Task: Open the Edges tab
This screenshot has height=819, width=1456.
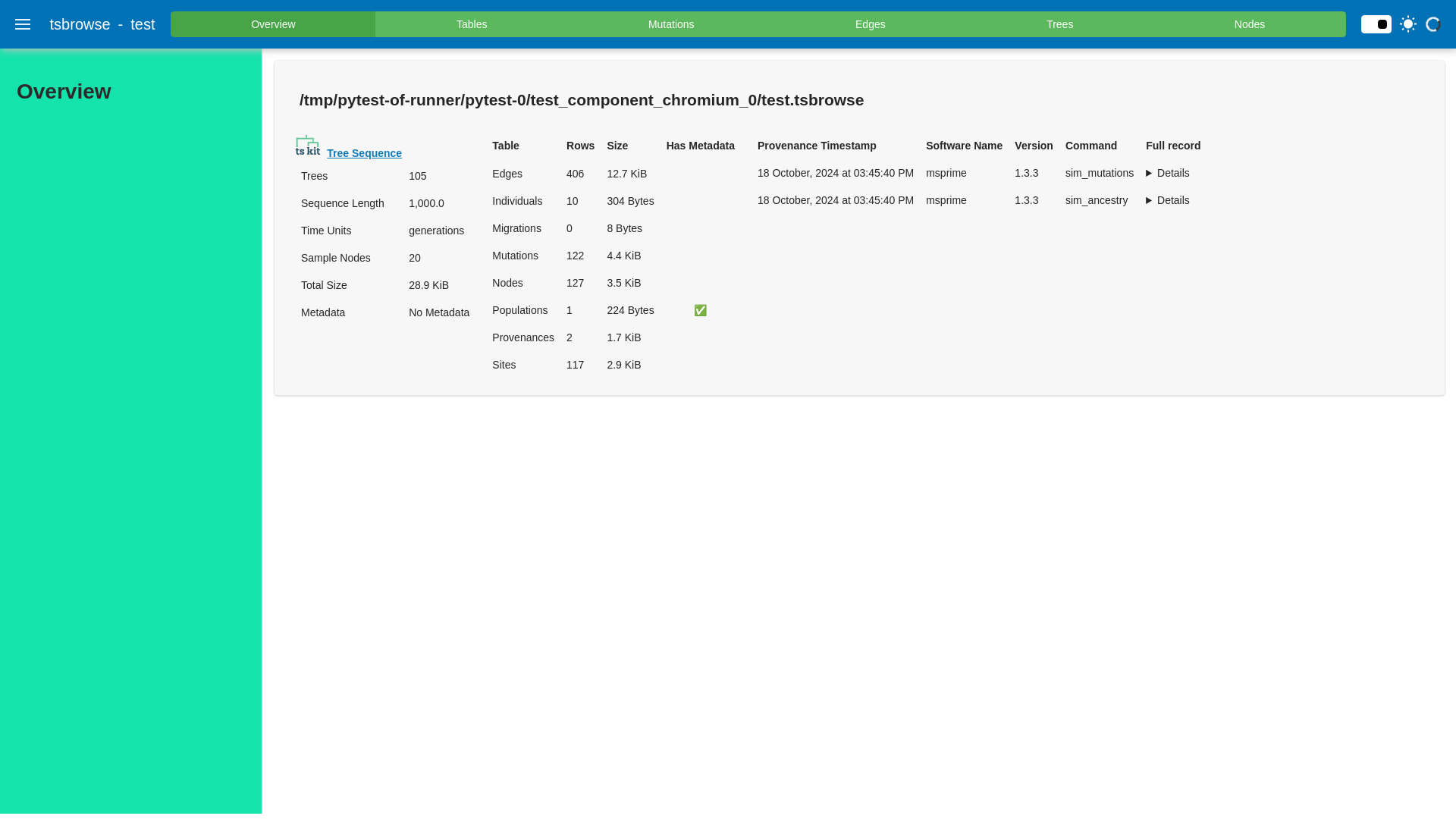Action: pyautogui.click(x=870, y=24)
